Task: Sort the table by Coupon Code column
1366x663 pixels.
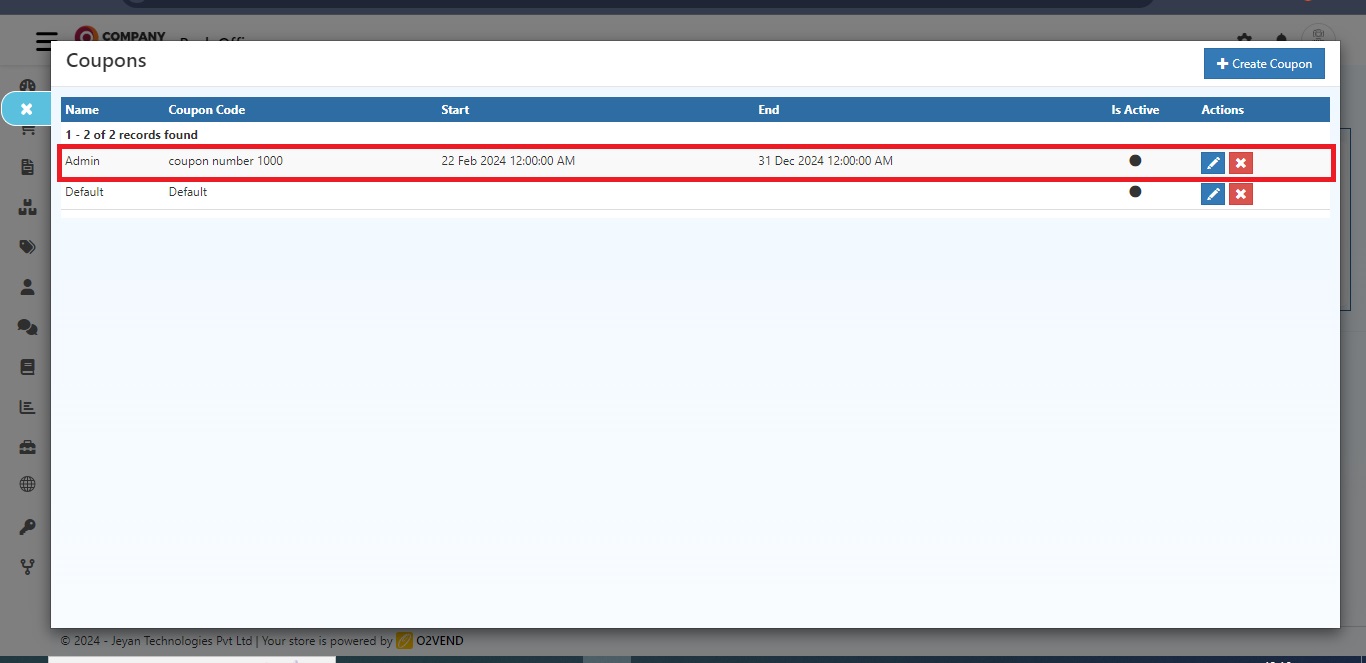Action: click(x=206, y=109)
